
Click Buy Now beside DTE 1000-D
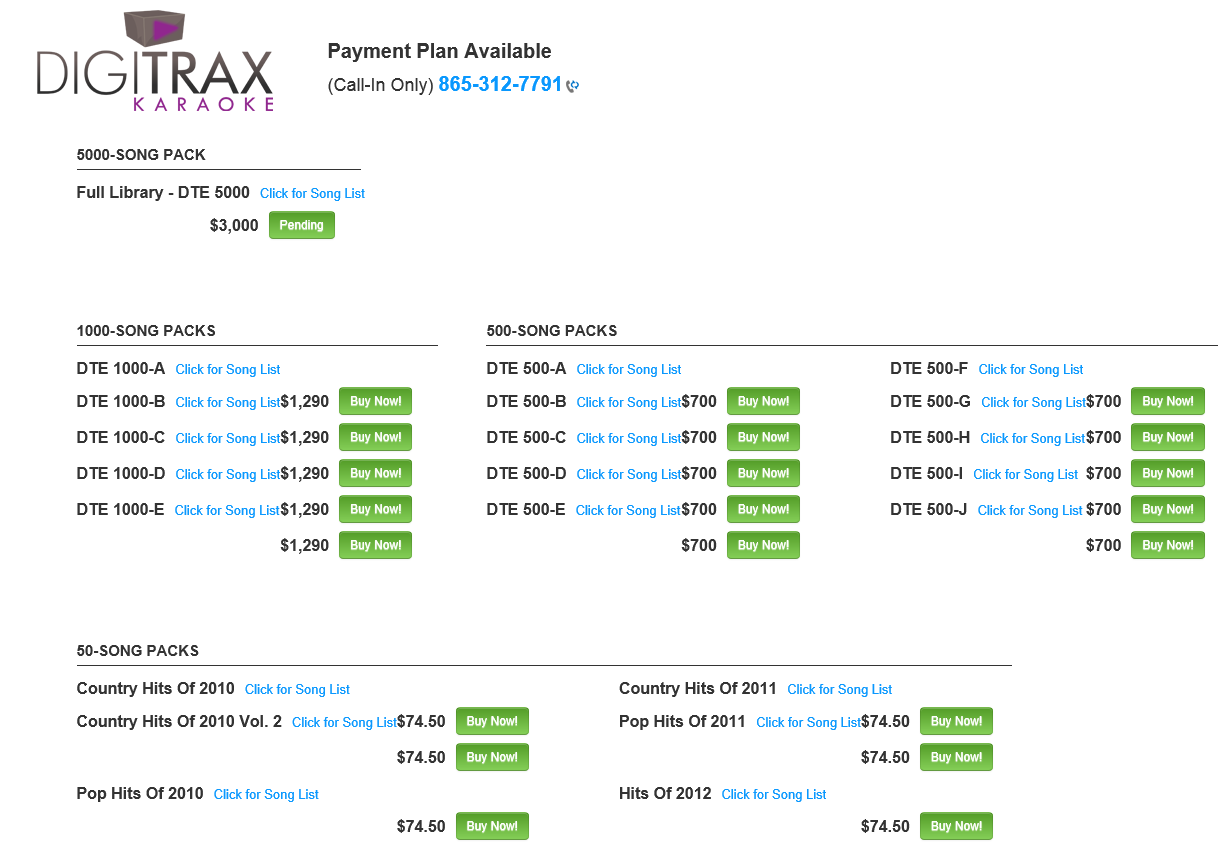pos(375,474)
